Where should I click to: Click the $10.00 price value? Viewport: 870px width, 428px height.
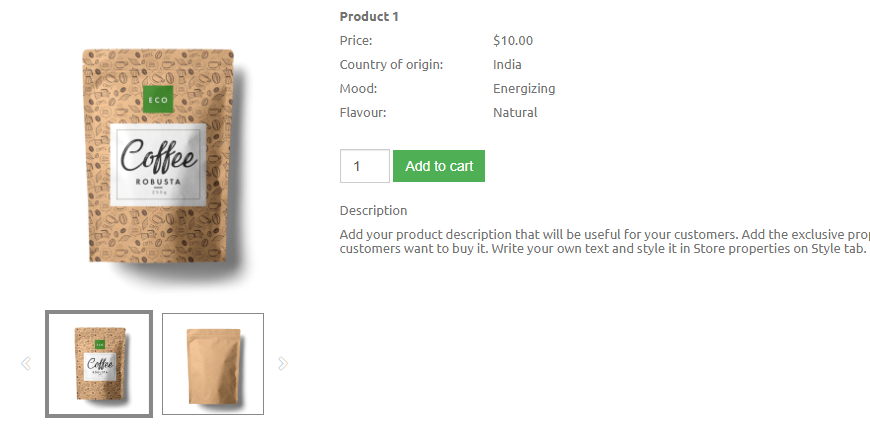(513, 41)
